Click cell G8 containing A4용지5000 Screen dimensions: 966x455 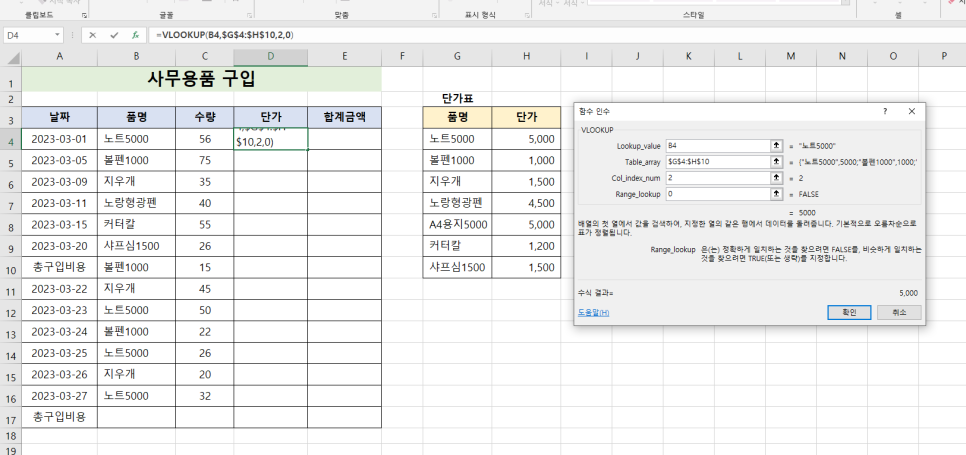pyautogui.click(x=457, y=225)
